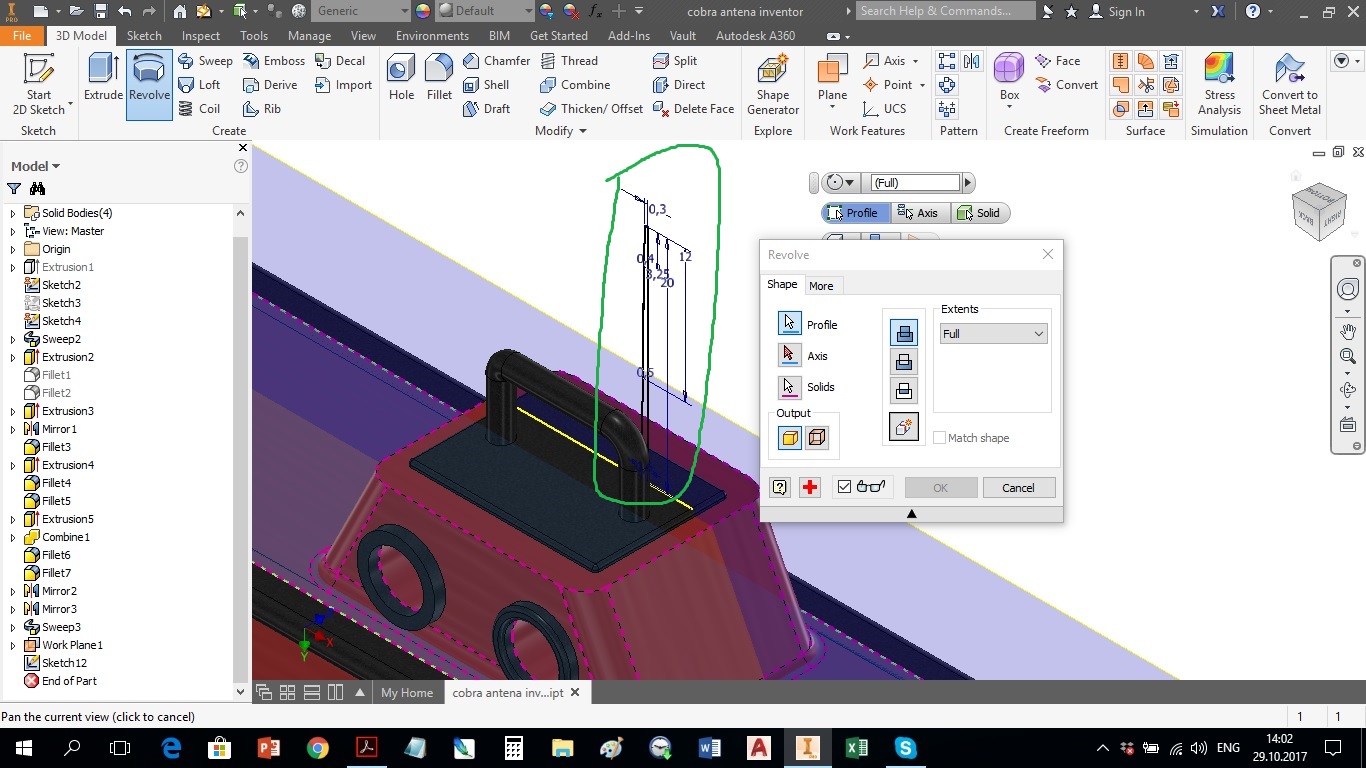
Task: Expand the Origin node in the Model tree
Action: [x=11, y=249]
